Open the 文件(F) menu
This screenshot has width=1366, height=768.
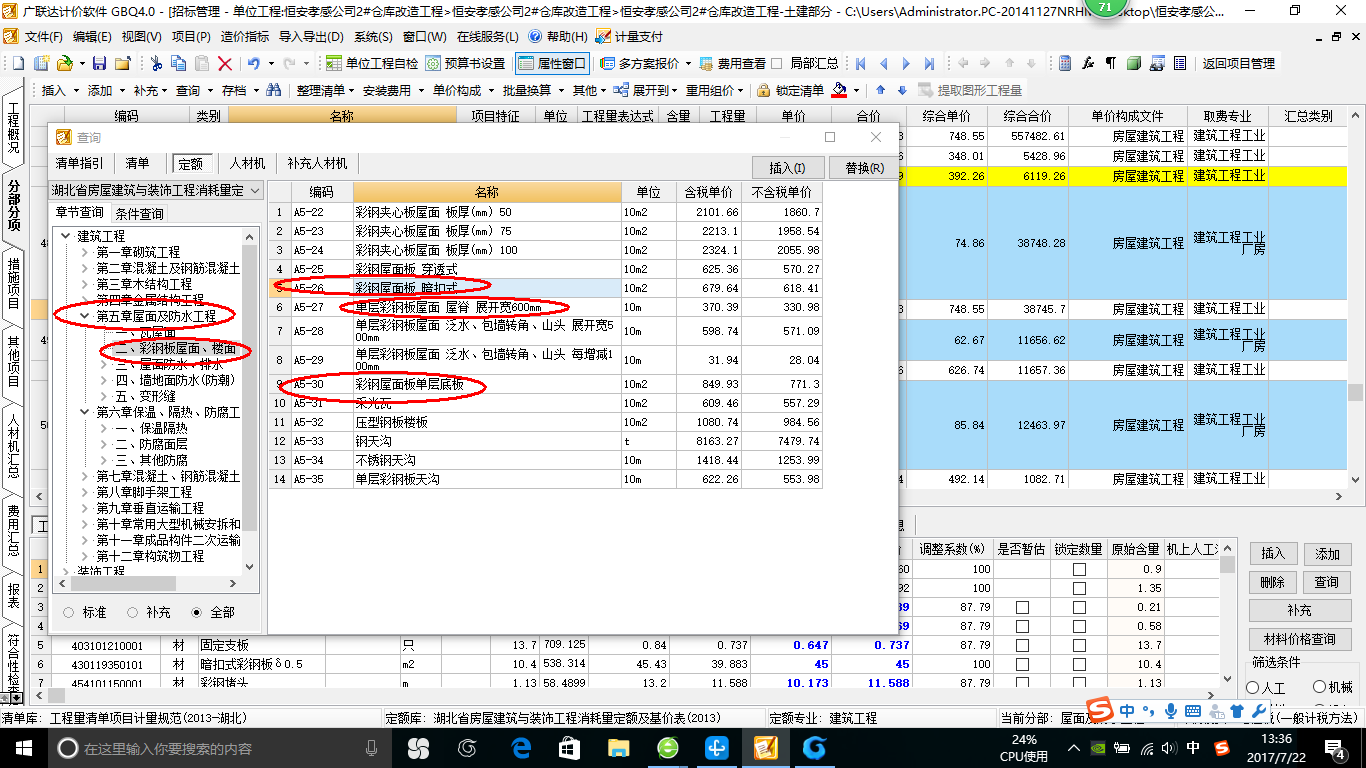(x=44, y=36)
